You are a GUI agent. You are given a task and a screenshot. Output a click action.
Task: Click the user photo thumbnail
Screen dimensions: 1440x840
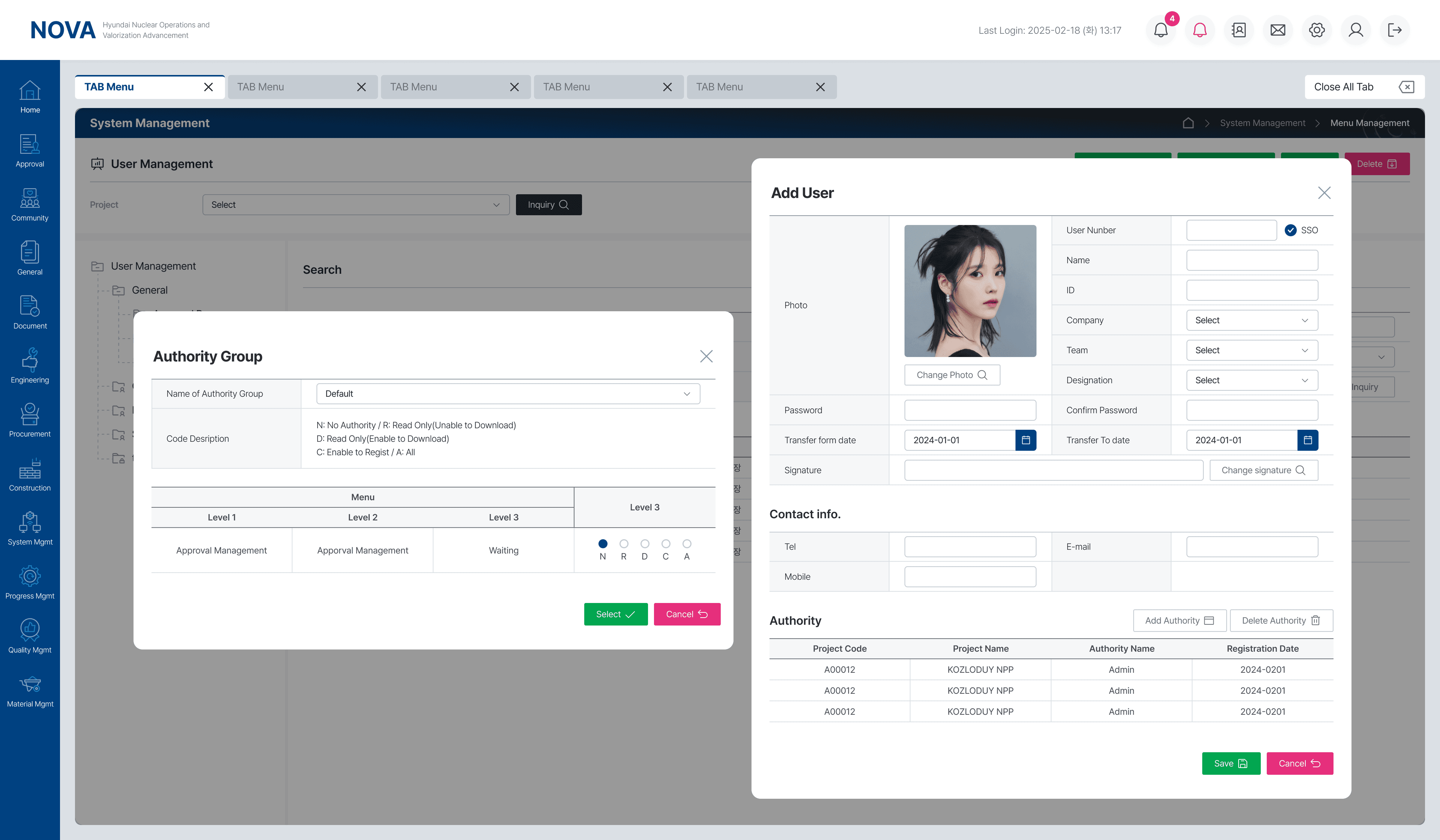[970, 291]
